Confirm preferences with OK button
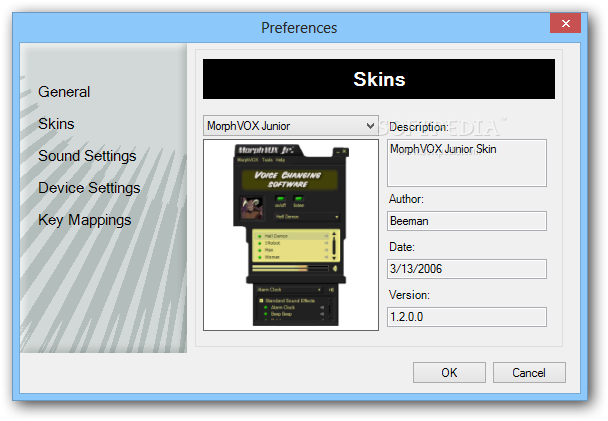This screenshot has width=608, height=421. coord(449,373)
